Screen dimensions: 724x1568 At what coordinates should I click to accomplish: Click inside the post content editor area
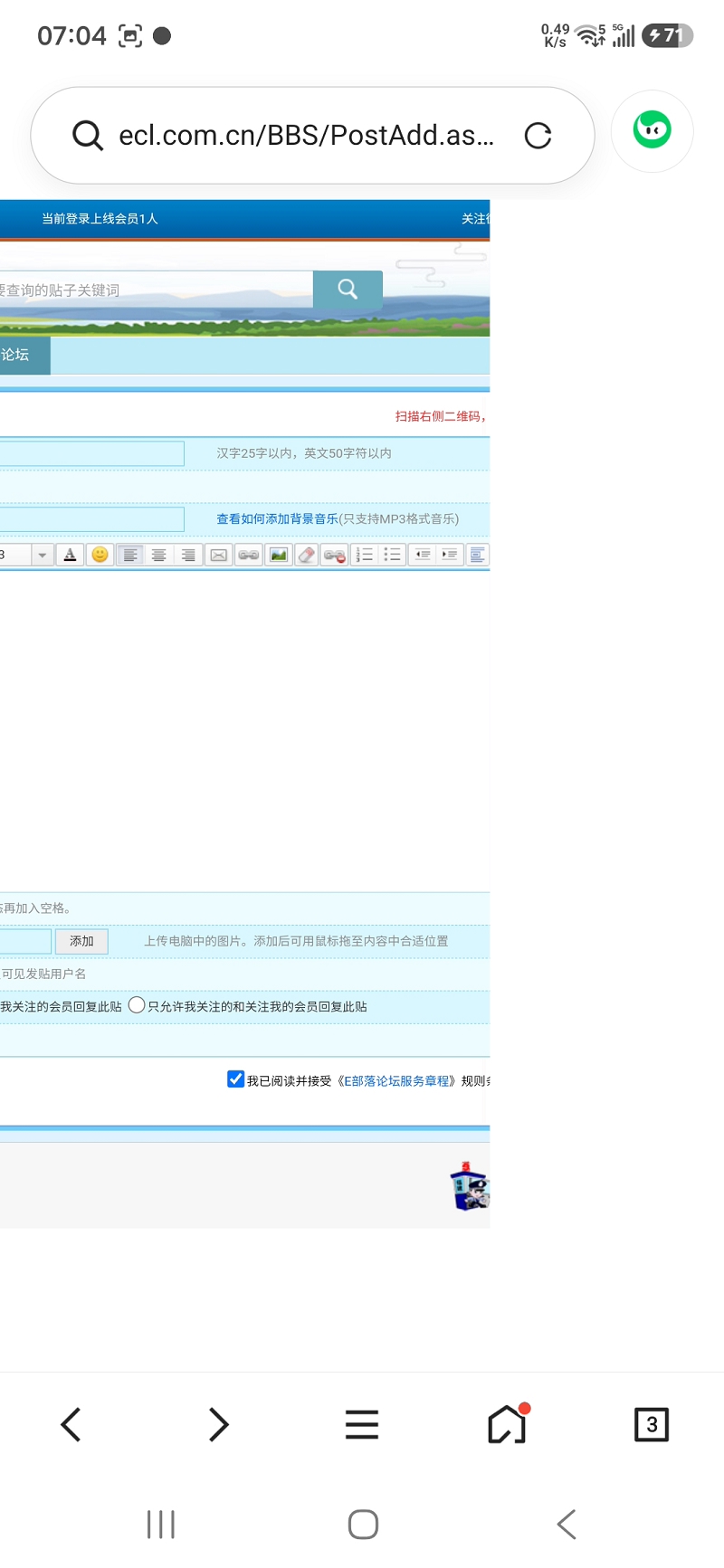(244, 731)
